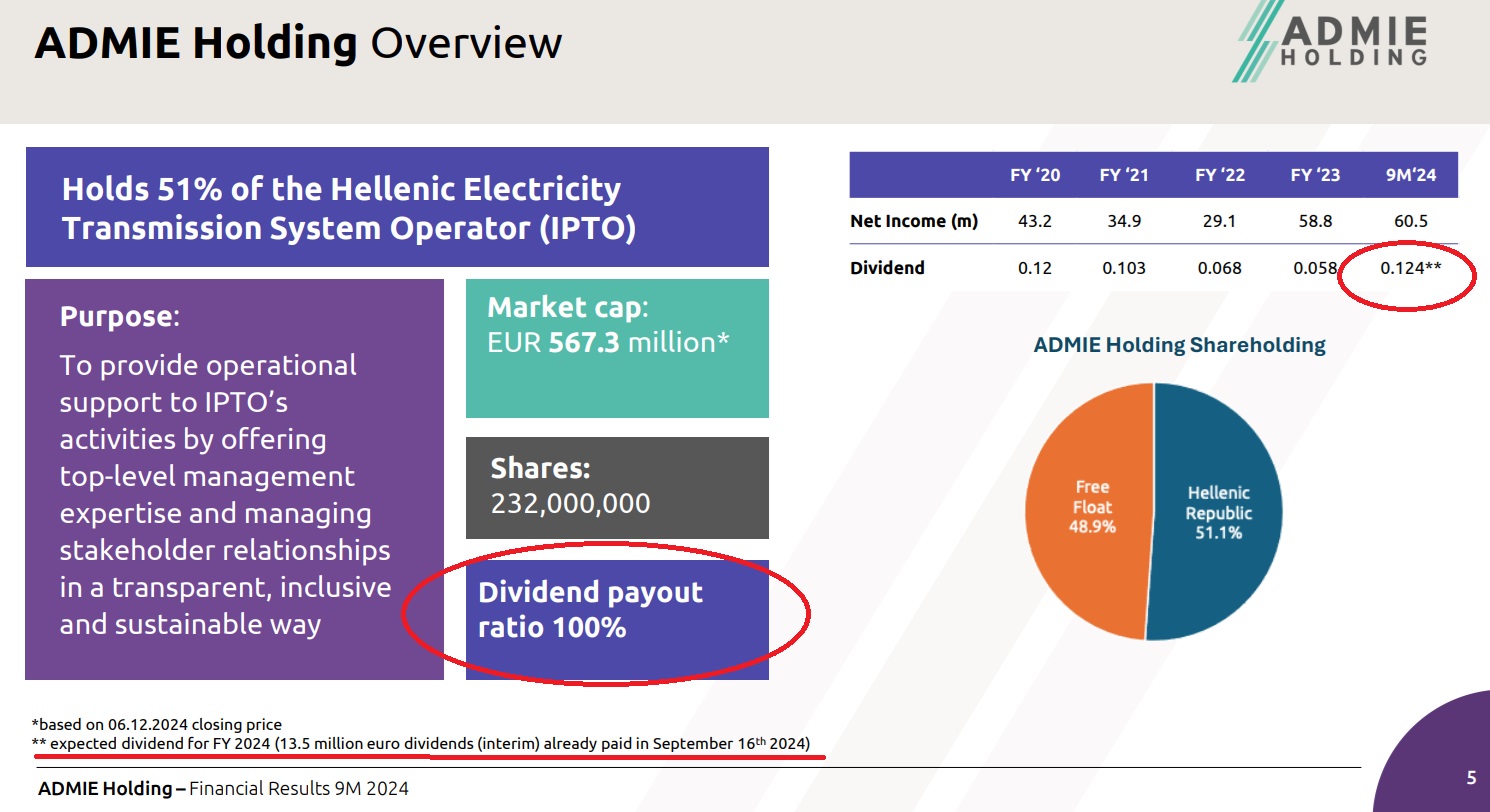Select the Market cap teal box
Image resolution: width=1490 pixels, height=812 pixels.
pos(617,347)
